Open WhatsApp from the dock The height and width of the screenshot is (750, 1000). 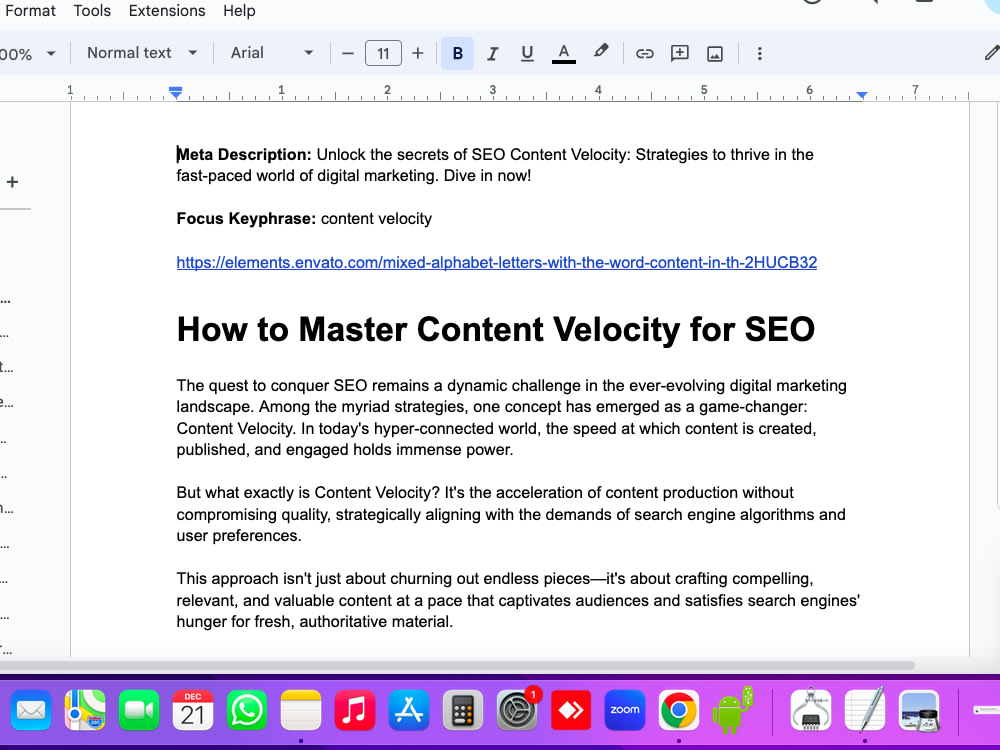(247, 710)
